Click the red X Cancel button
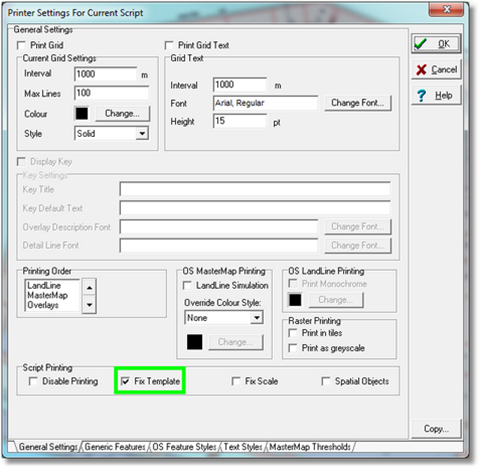 click(436, 69)
